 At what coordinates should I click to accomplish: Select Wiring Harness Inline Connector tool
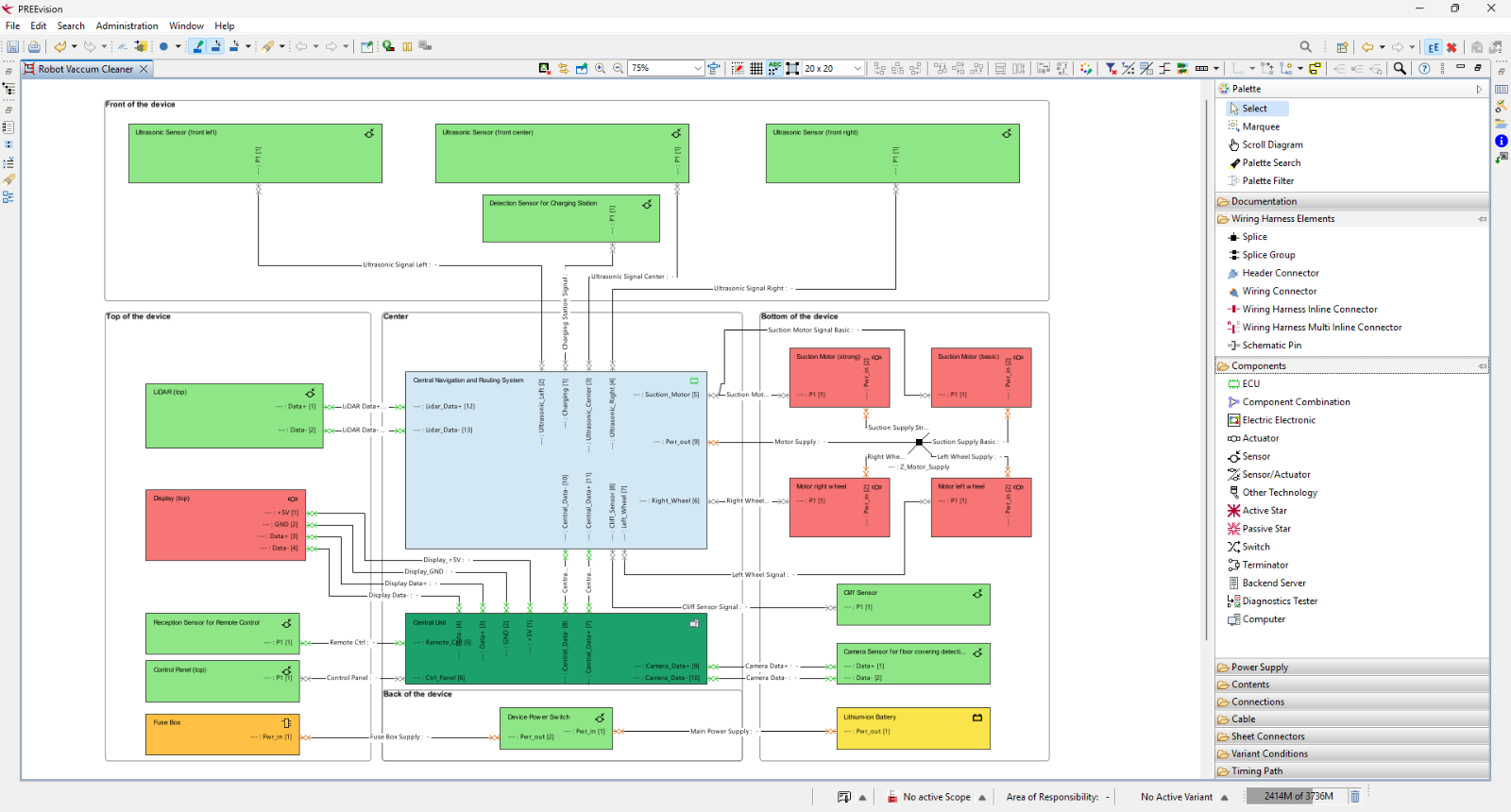1309,309
